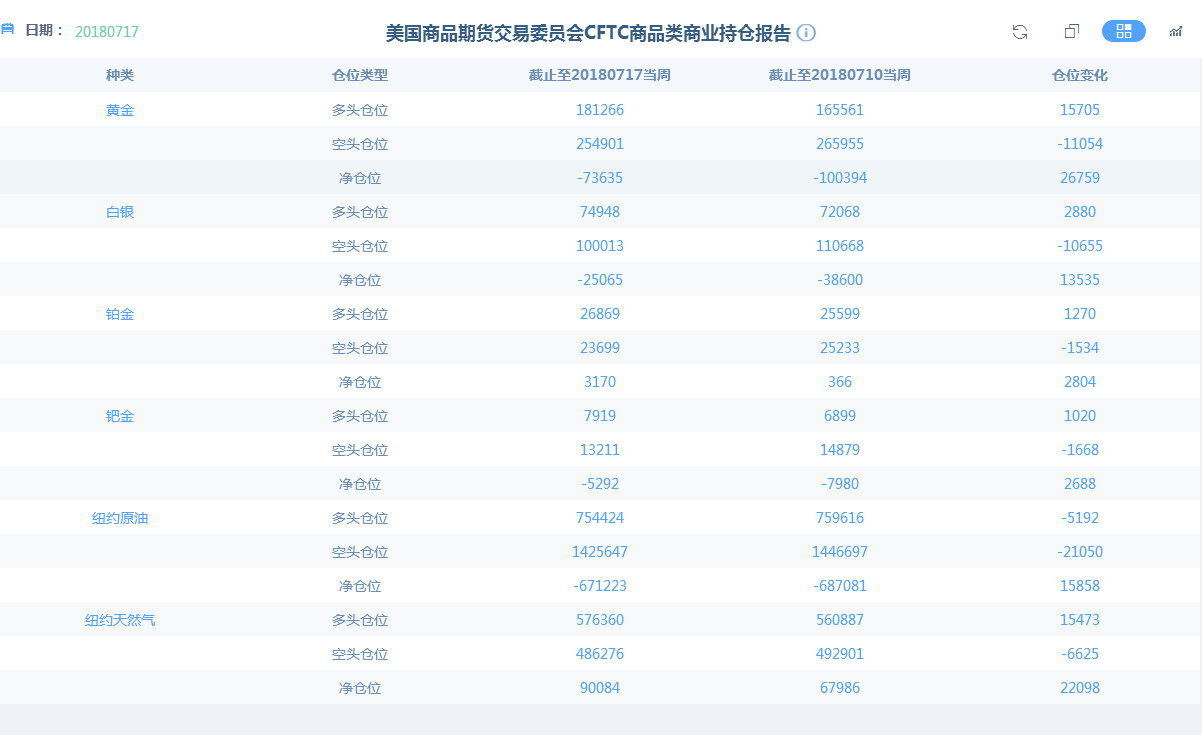Screen dimensions: 1202x735
Task: Click the prior-week value 67986
Action: (840, 688)
